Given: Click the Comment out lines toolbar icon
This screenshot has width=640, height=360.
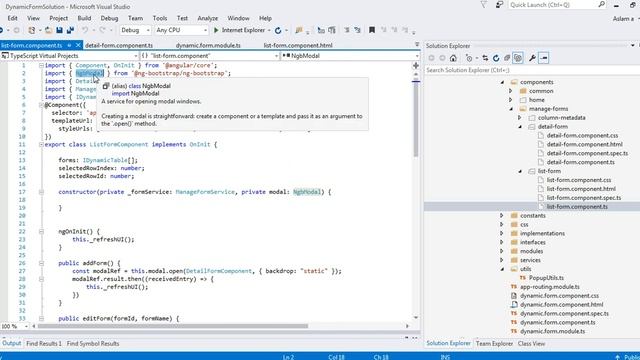Looking at the screenshot, I should click(347, 30).
